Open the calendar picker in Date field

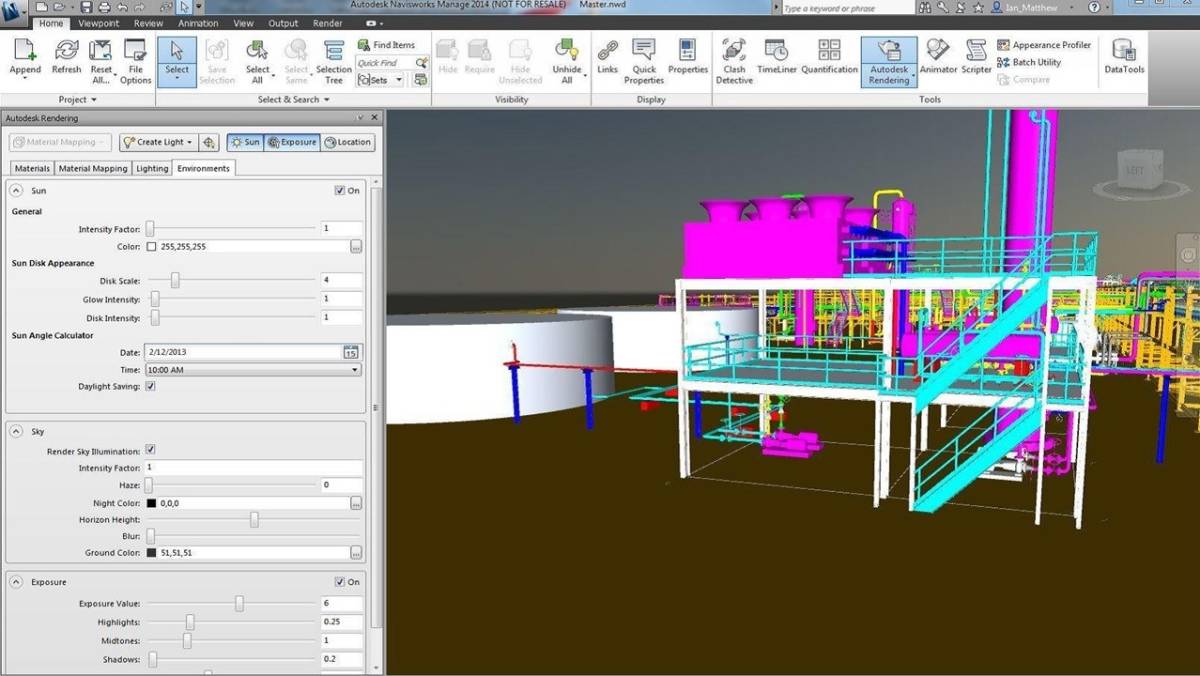[351, 352]
